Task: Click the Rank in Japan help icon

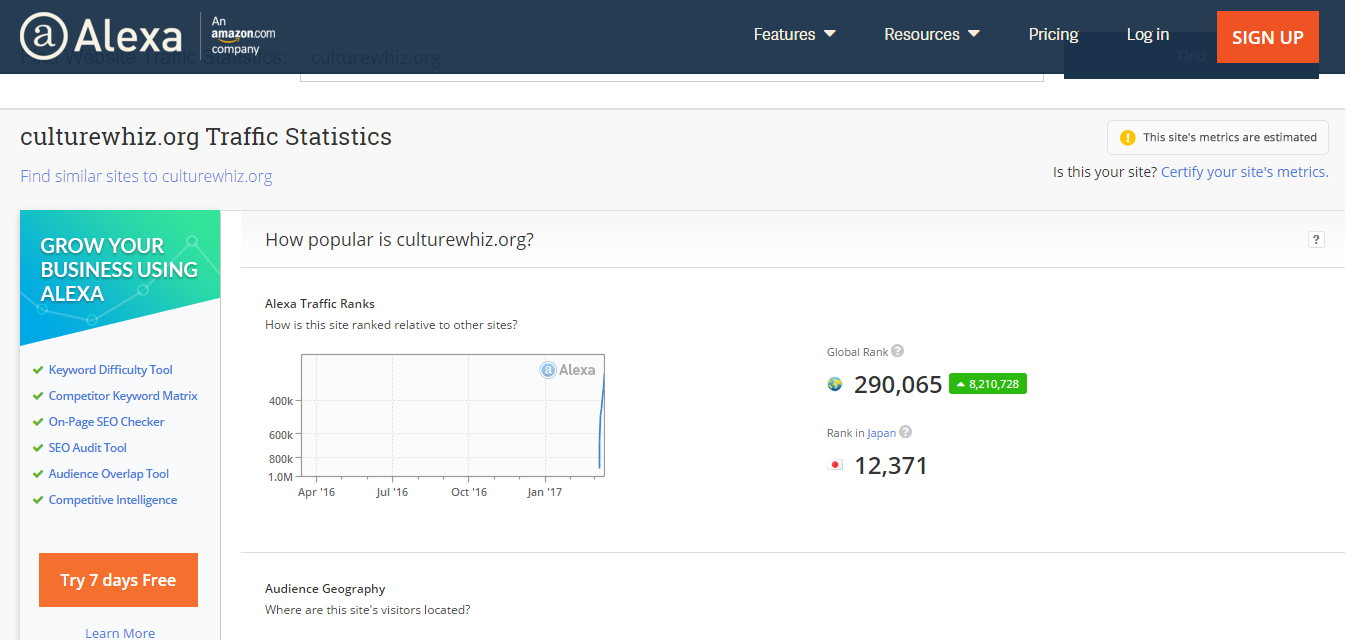Action: point(905,432)
